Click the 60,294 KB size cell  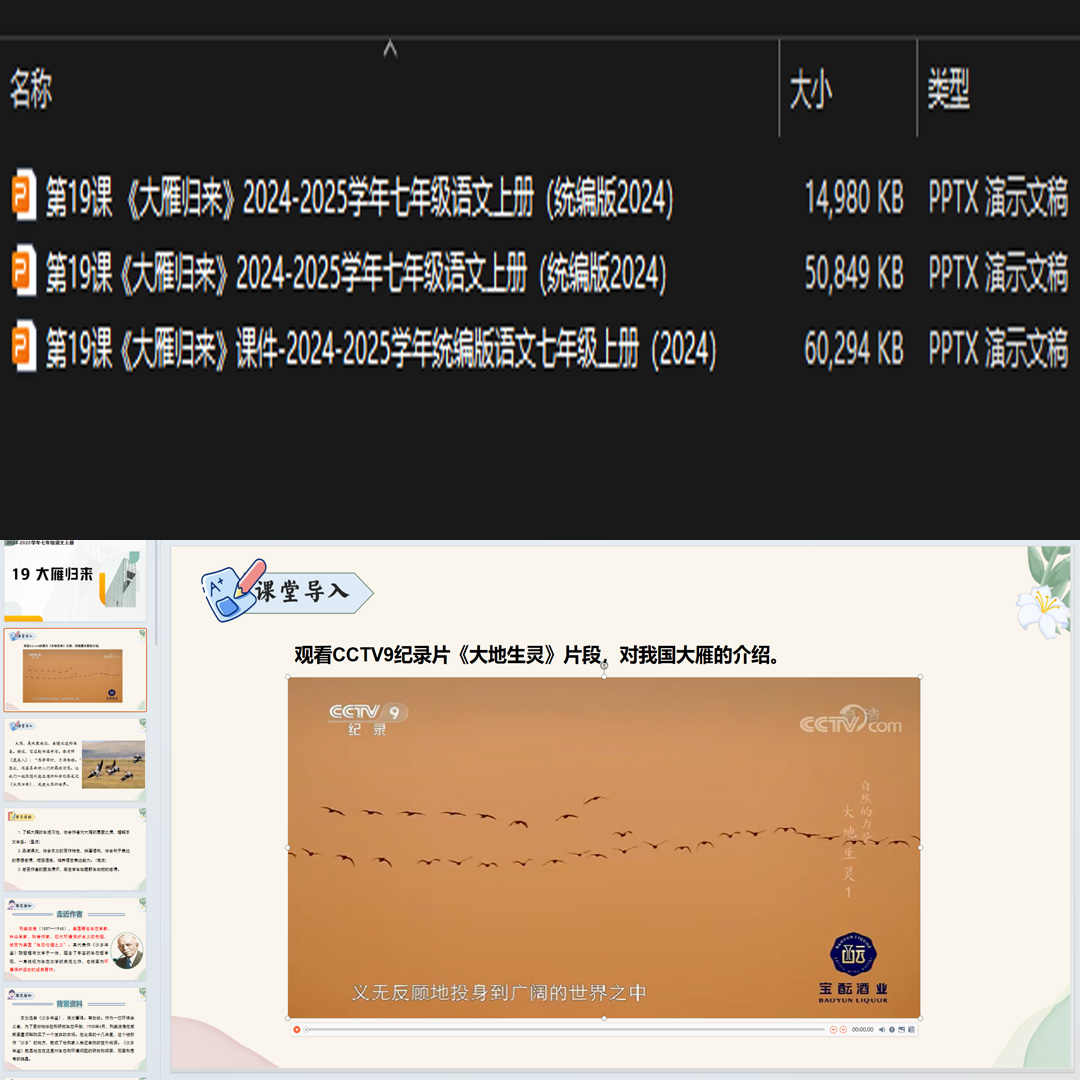(854, 348)
